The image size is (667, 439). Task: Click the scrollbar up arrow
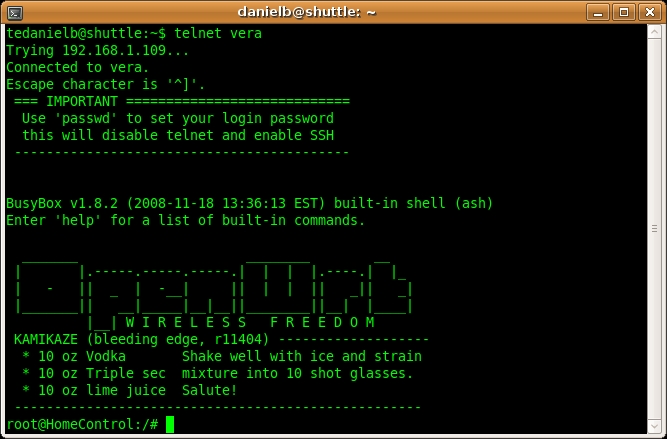654,33
